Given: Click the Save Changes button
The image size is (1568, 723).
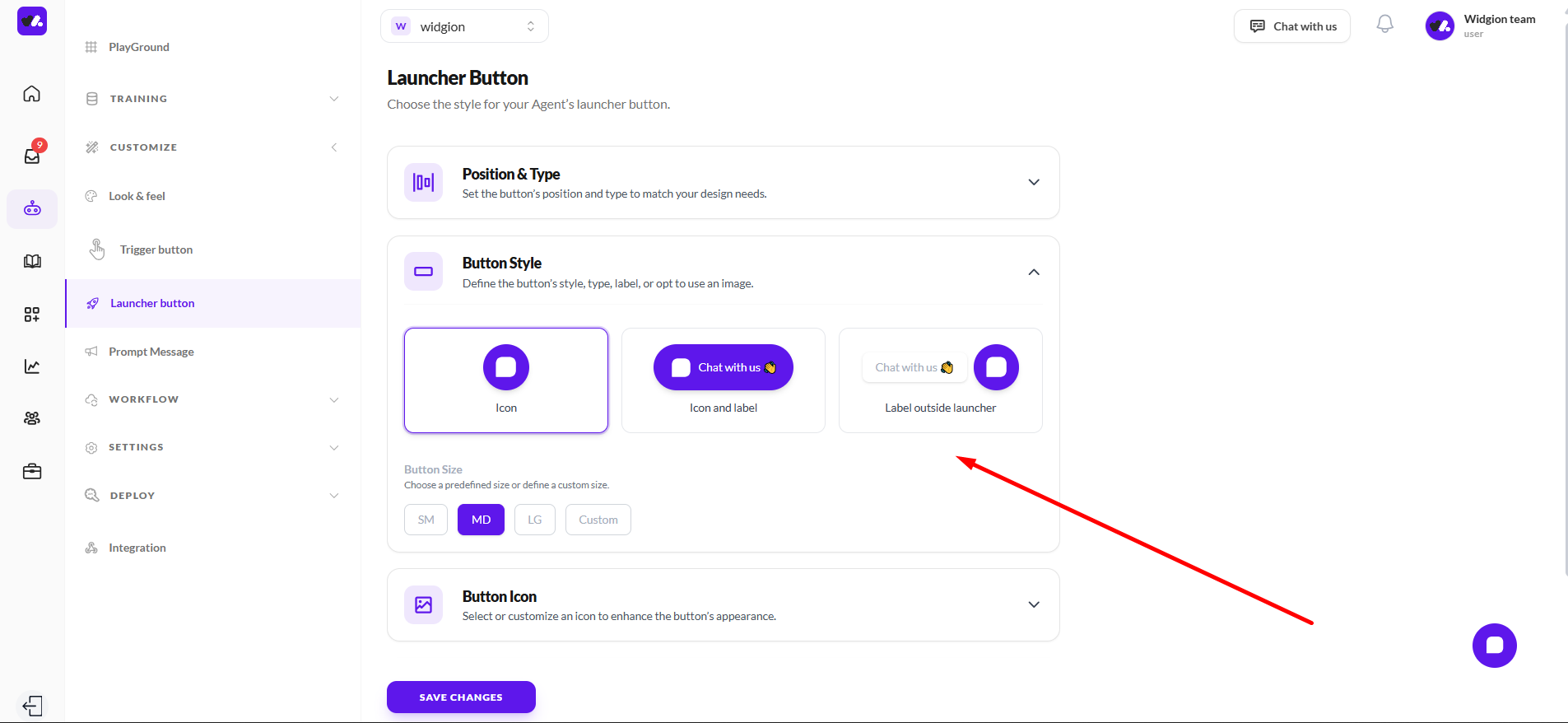Looking at the screenshot, I should tap(461, 697).
